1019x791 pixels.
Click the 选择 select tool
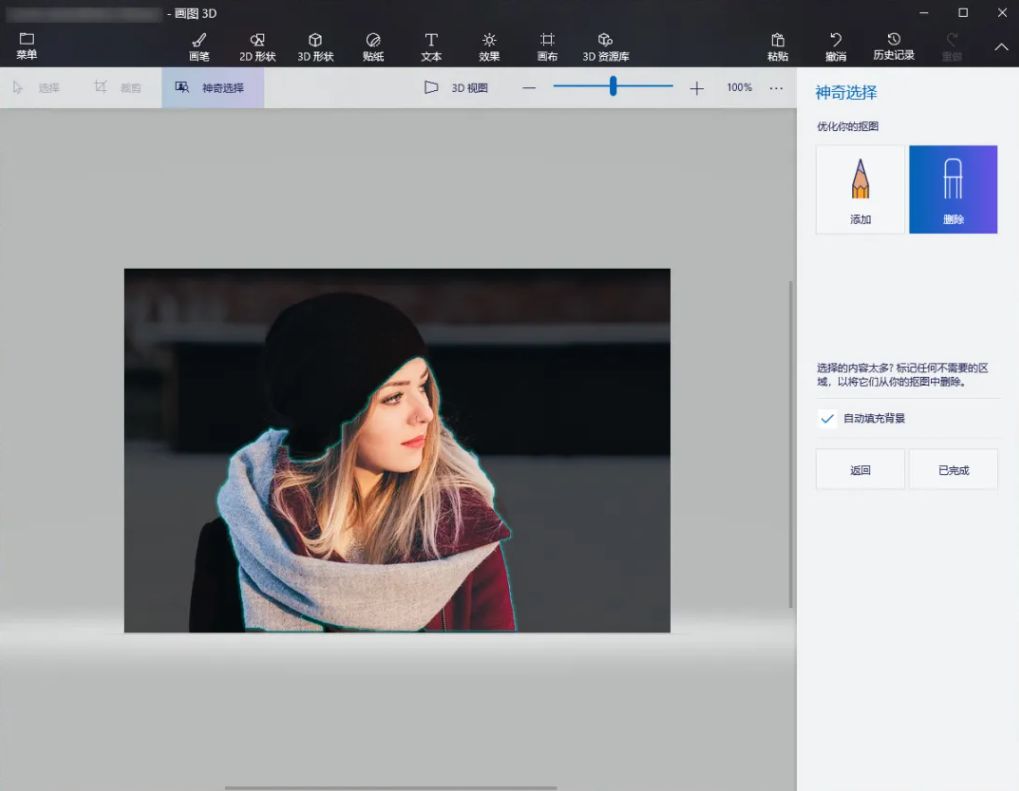pyautogui.click(x=36, y=88)
